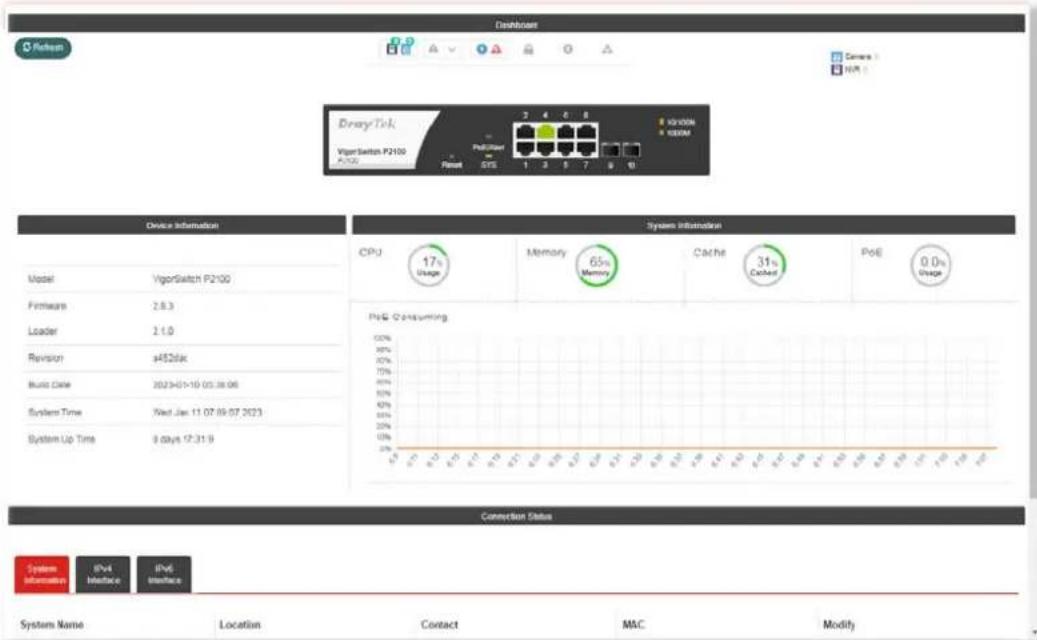This screenshot has width=1037, height=640.
Task: Click the dark device icon with green badge
Action: point(392,48)
